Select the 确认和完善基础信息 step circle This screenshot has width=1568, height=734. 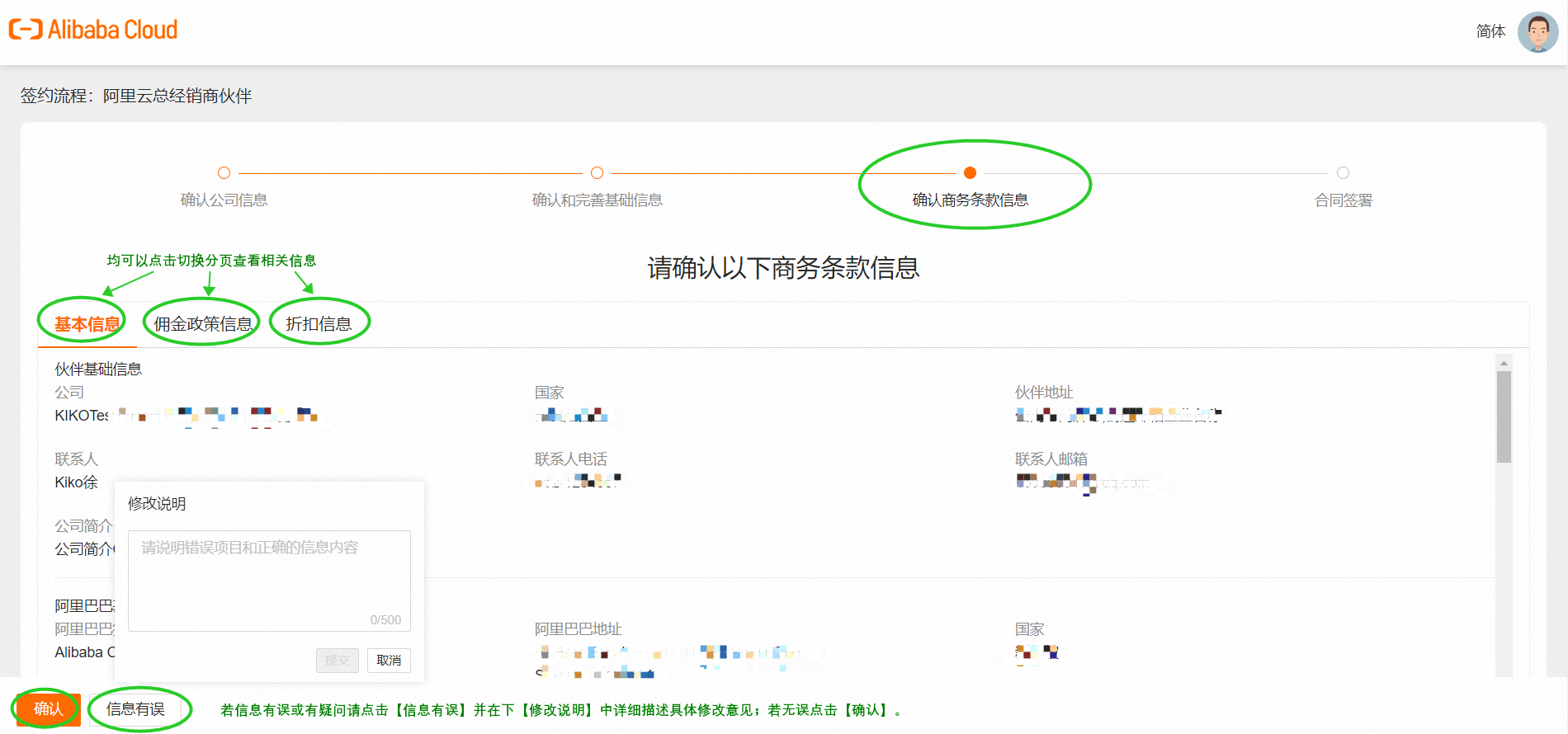(x=597, y=172)
